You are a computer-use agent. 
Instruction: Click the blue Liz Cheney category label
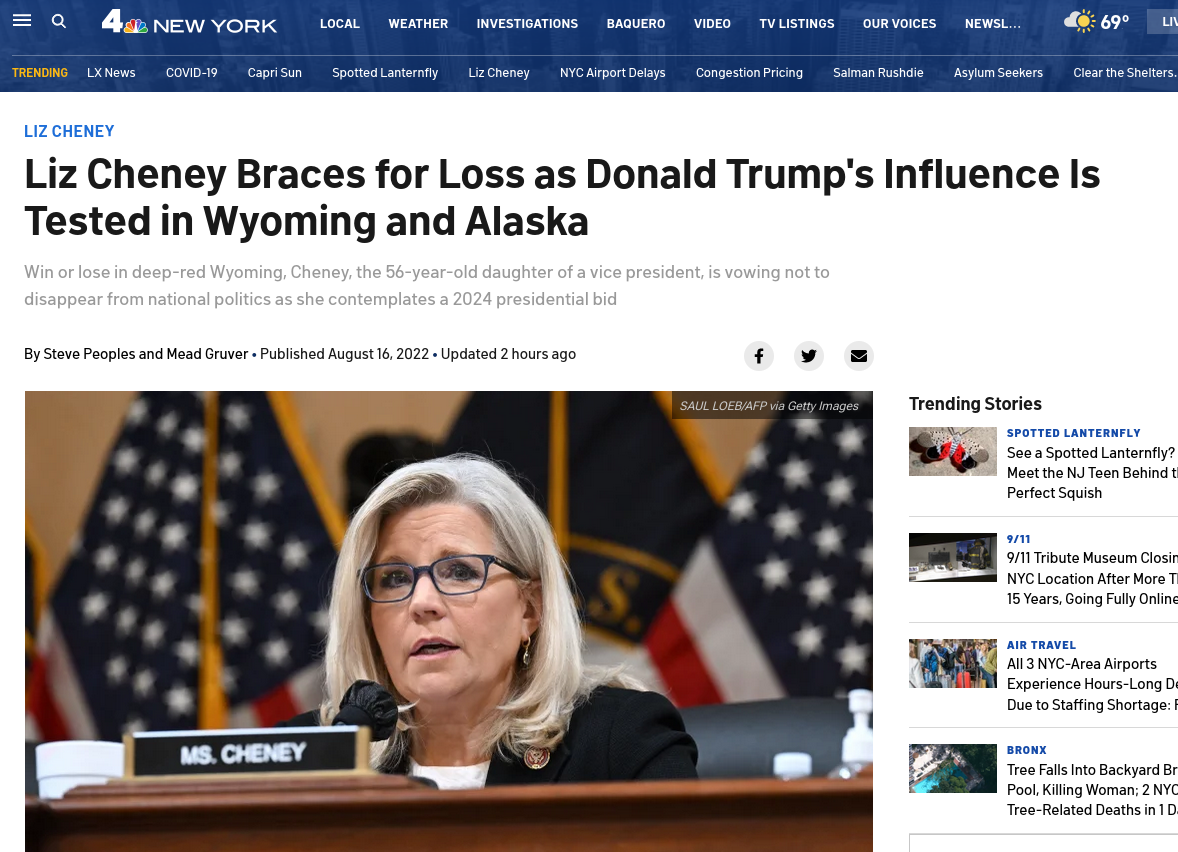[69, 131]
